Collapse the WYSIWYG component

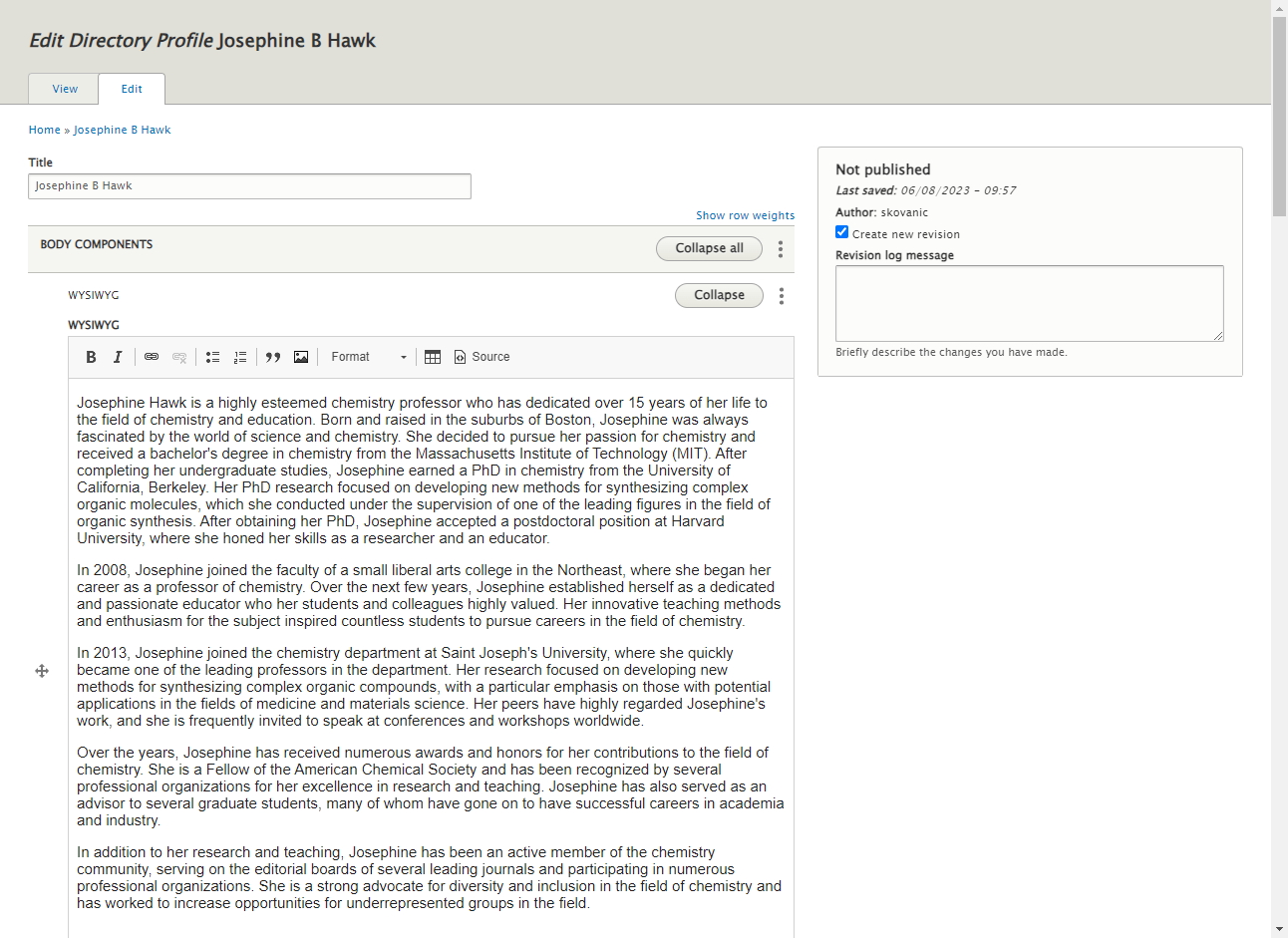pos(719,295)
